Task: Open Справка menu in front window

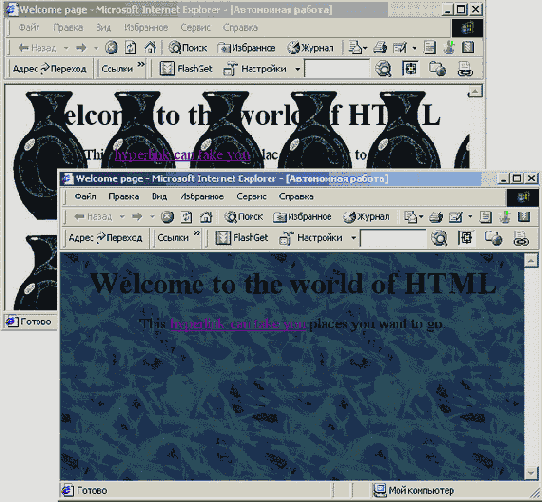Action: (296, 197)
